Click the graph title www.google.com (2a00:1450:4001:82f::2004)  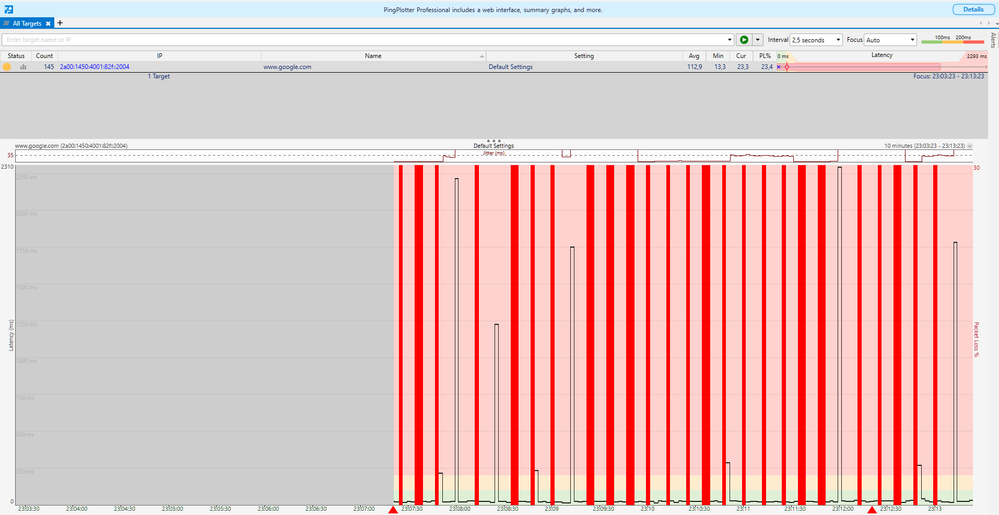[71, 146]
